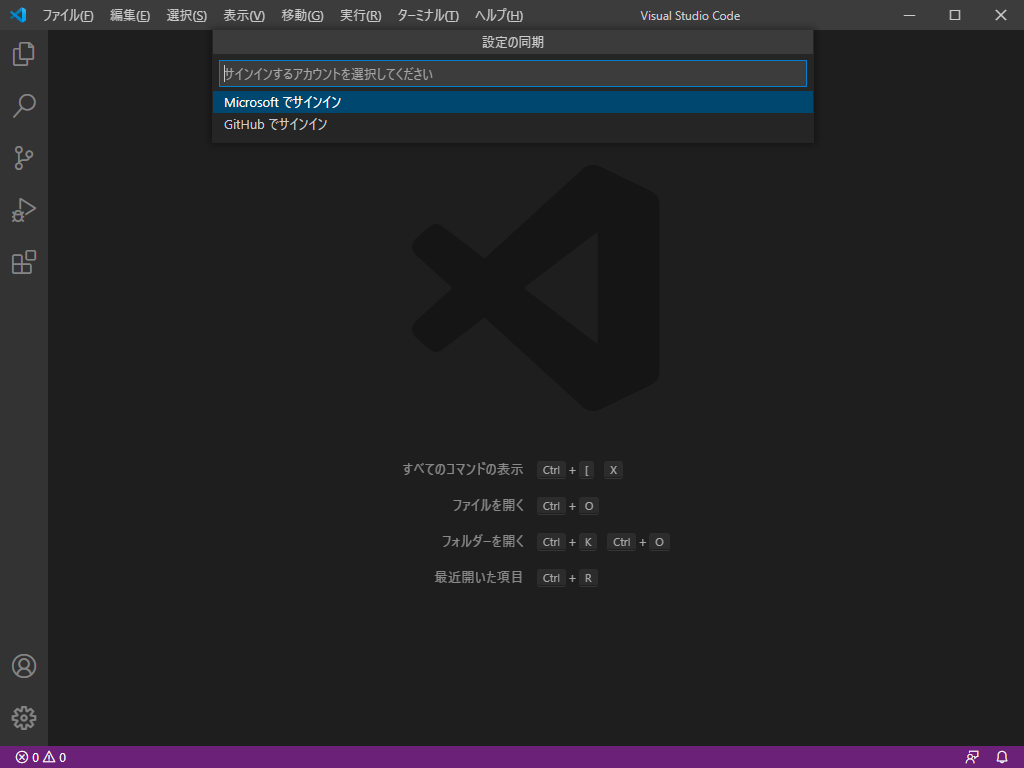This screenshot has height=768, width=1024.
Task: Open the Search view icon
Action: [x=24, y=106]
